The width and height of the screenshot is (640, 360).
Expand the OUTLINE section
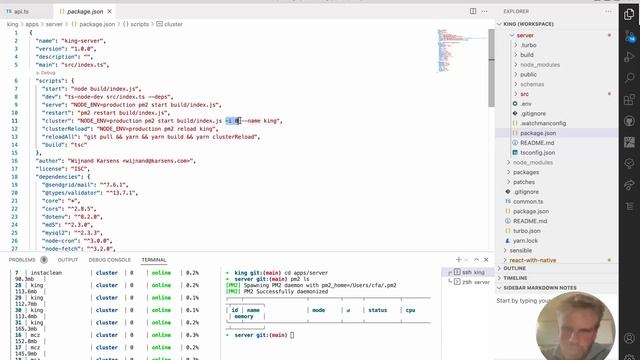pyautogui.click(x=514, y=268)
